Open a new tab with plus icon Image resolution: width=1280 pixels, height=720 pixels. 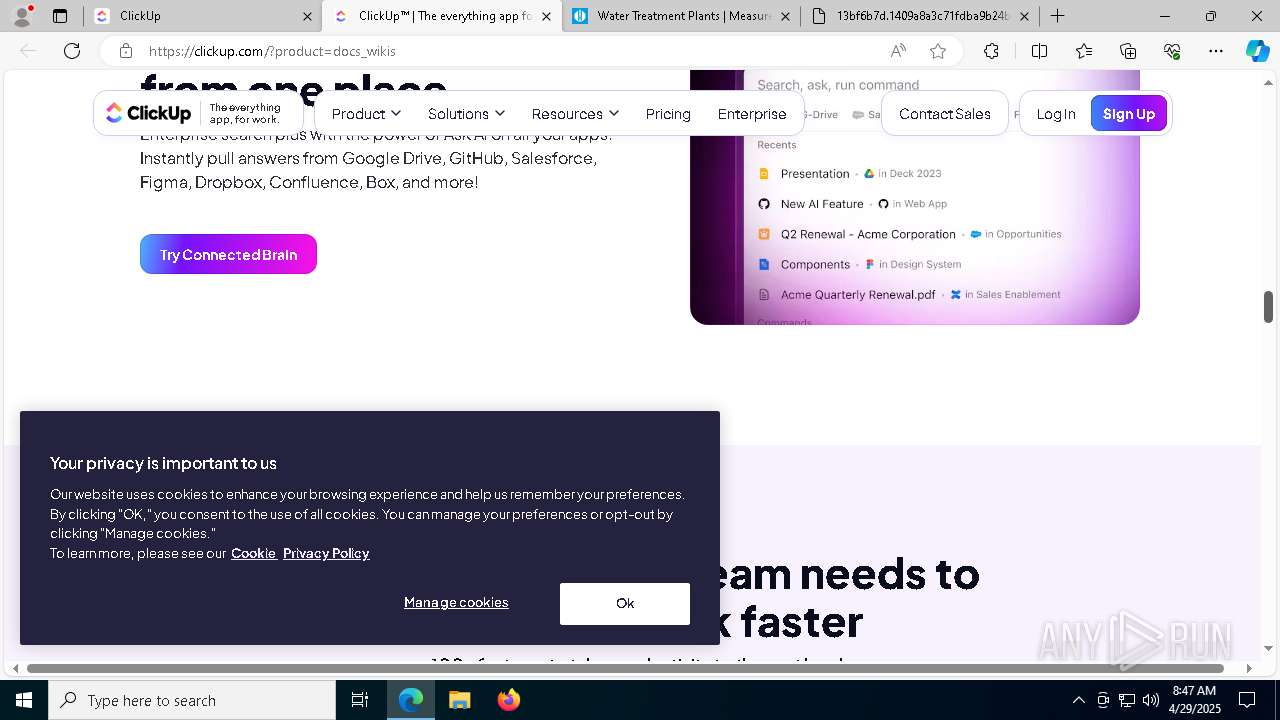point(1057,16)
